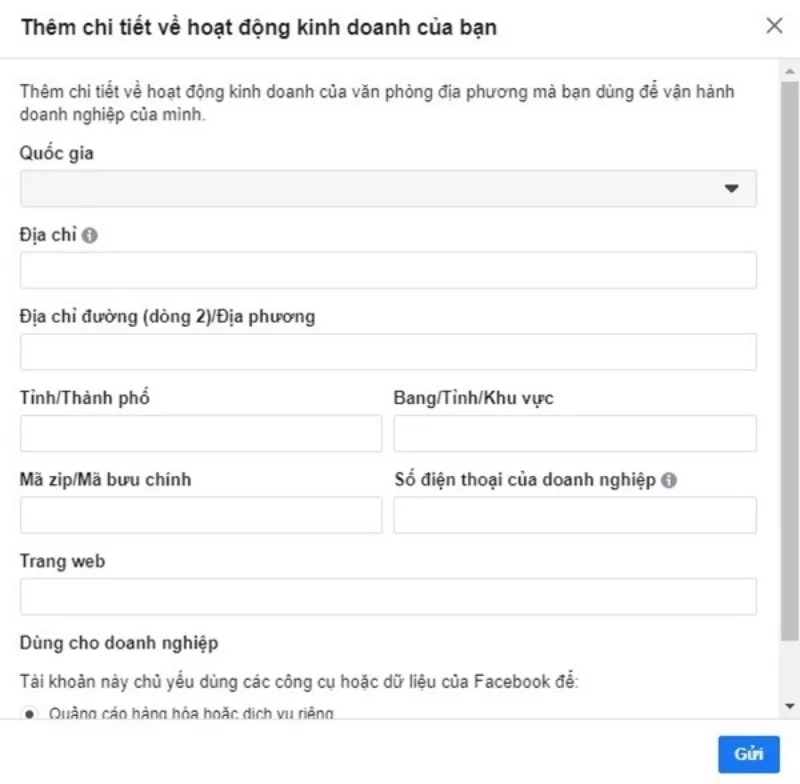The width and height of the screenshot is (800, 784).
Task: Click the Trang web field label
Action: tap(62, 562)
